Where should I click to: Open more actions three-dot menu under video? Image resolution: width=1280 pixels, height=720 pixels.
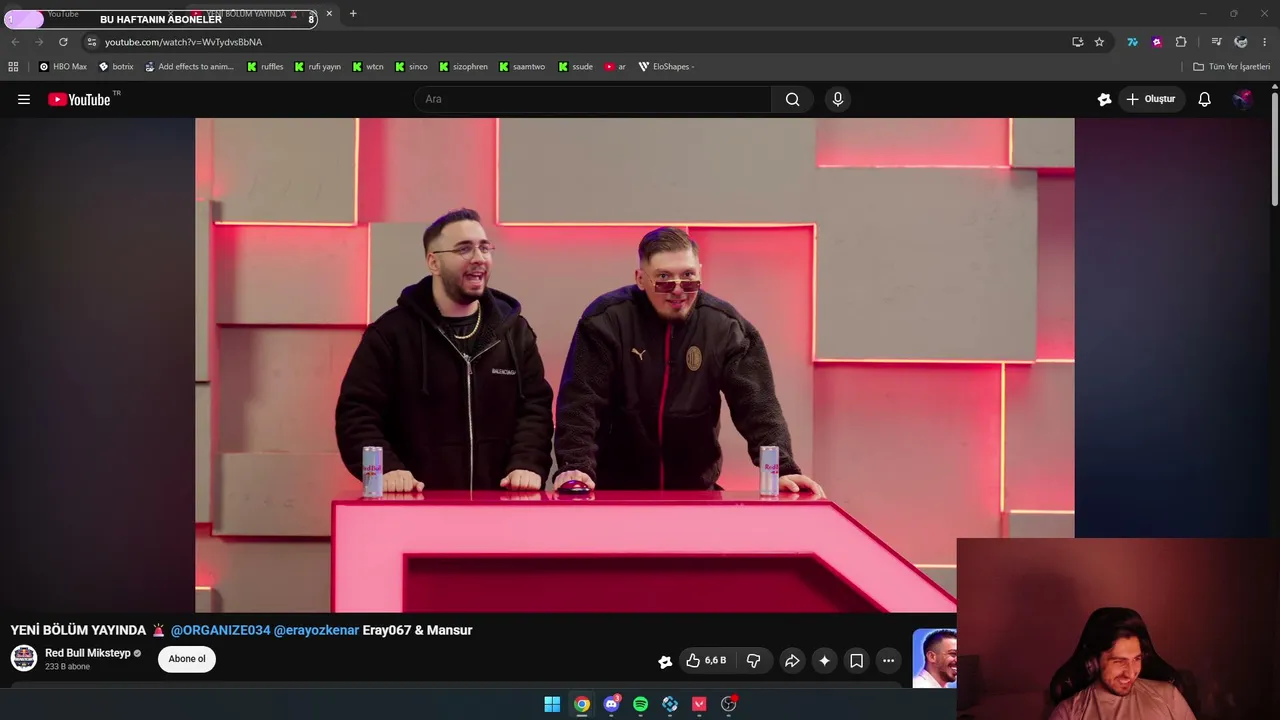click(x=888, y=661)
